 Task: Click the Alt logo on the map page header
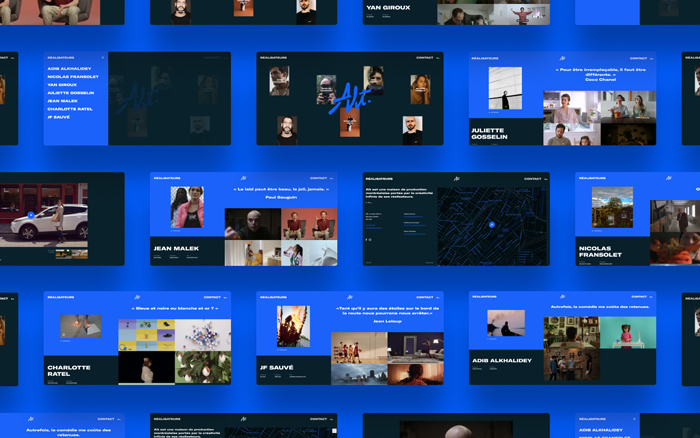point(456,178)
